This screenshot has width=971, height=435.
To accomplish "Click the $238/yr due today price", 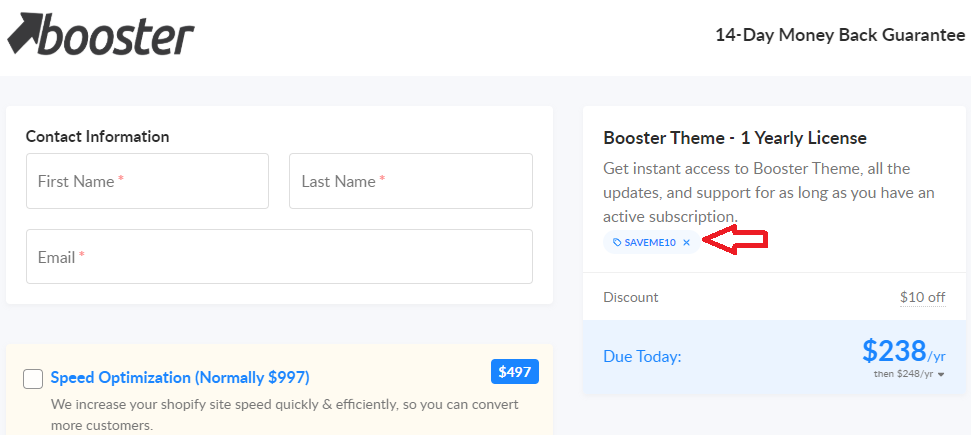I will pyautogui.click(x=904, y=351).
